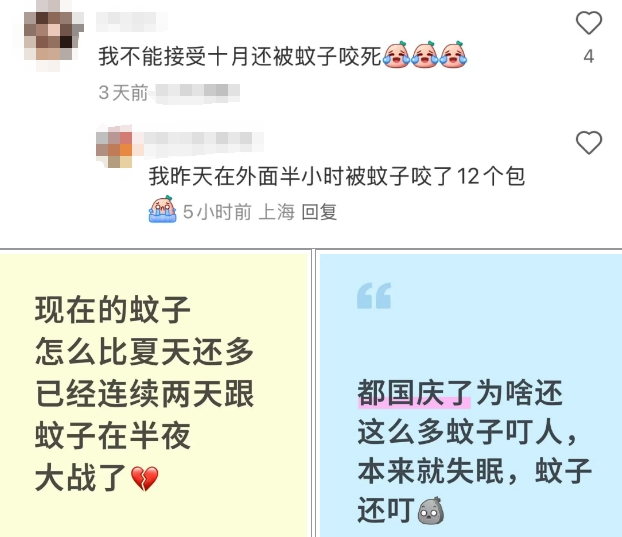Click the 上海 location label
Screen dimensions: 622x537
click(276, 212)
